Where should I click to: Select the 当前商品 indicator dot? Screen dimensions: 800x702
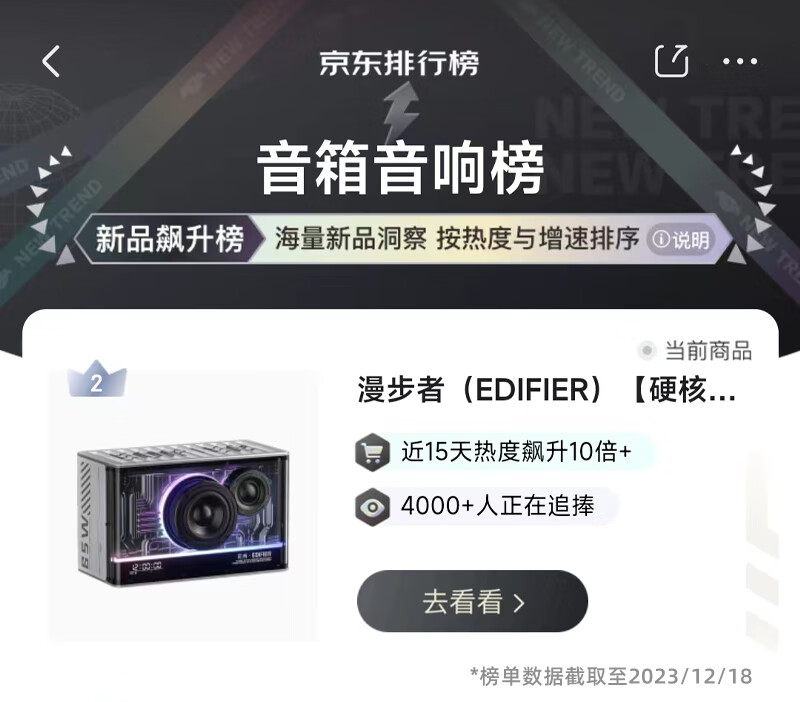tap(647, 351)
